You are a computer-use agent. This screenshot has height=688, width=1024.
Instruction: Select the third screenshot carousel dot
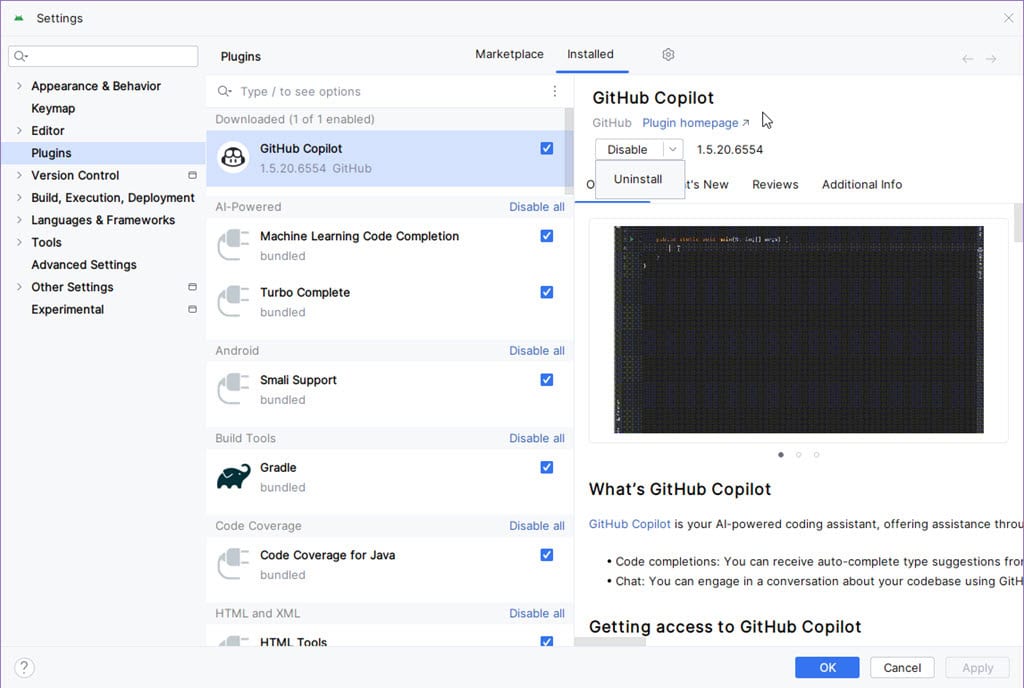[816, 454]
